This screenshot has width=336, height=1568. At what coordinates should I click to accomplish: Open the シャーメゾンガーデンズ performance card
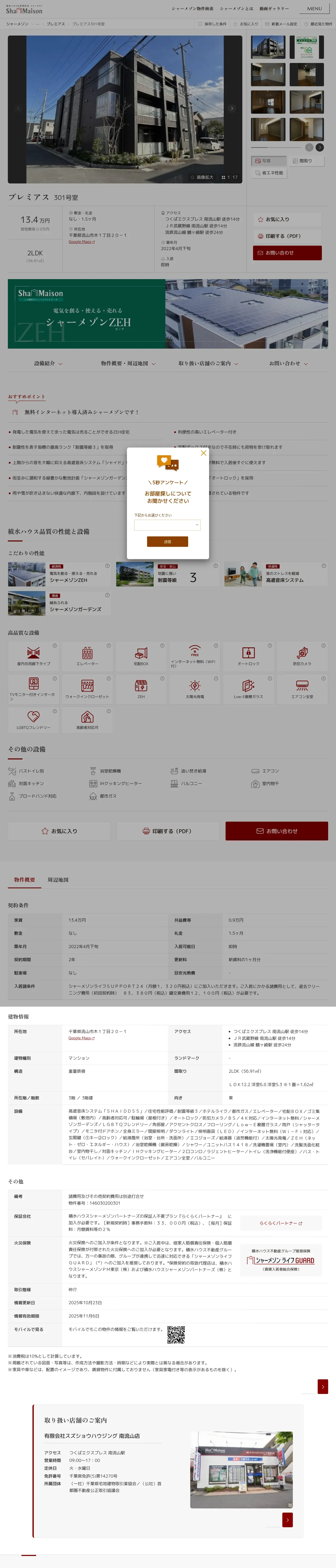[x=60, y=603]
